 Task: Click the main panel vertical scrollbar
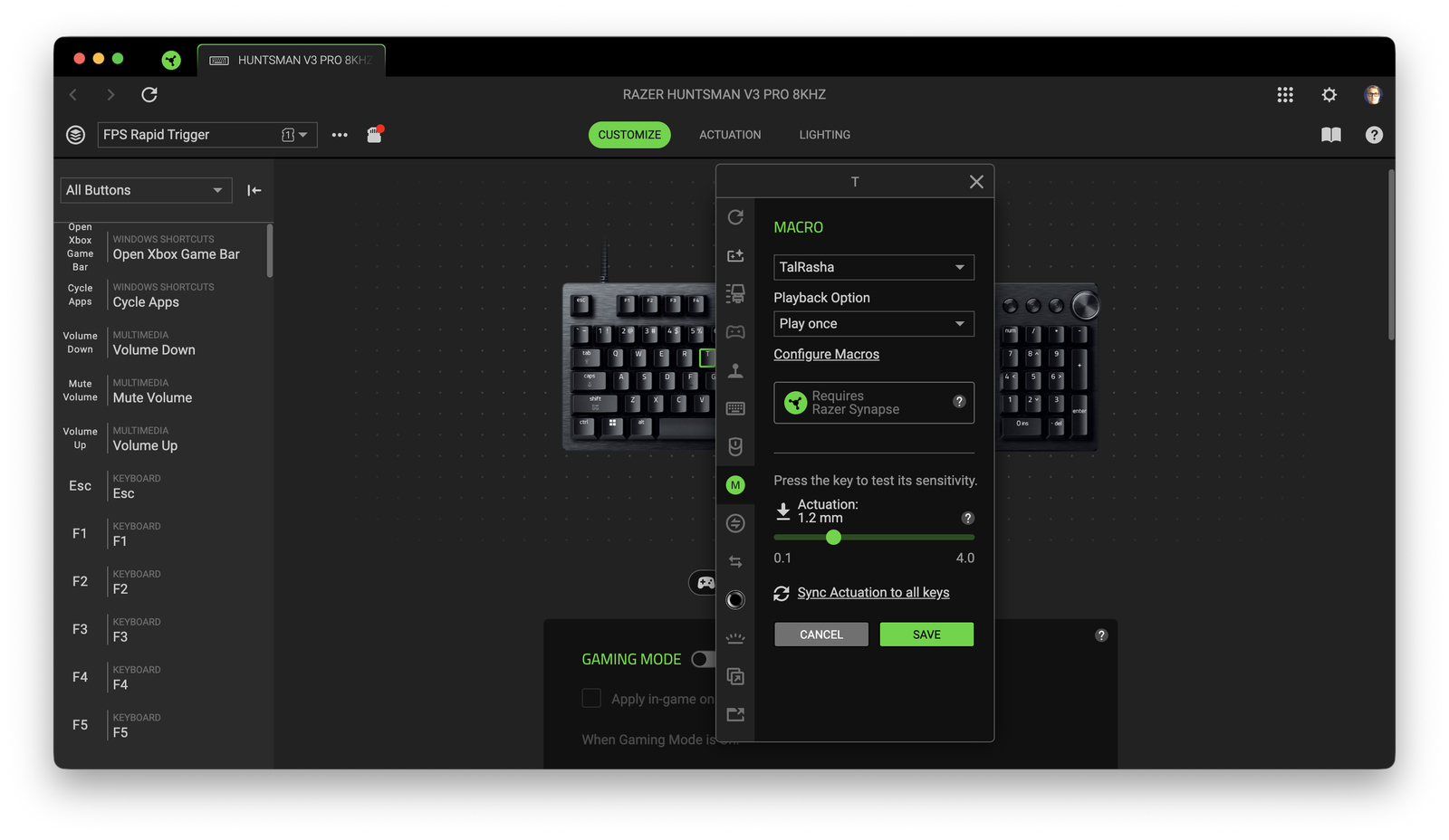coord(1391,254)
